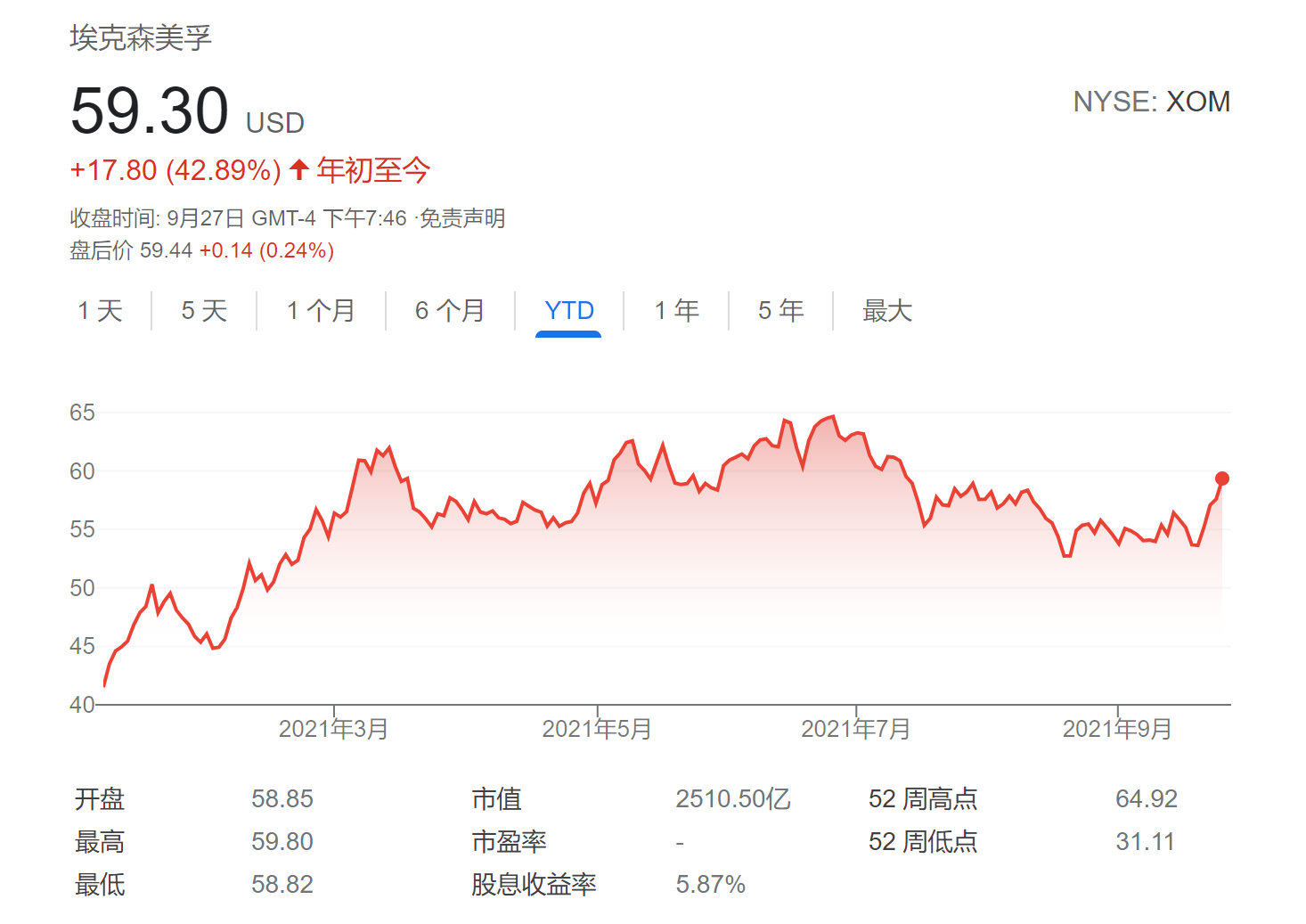
Task: Click the 股息收益率 value 5.87%
Action: point(710,884)
